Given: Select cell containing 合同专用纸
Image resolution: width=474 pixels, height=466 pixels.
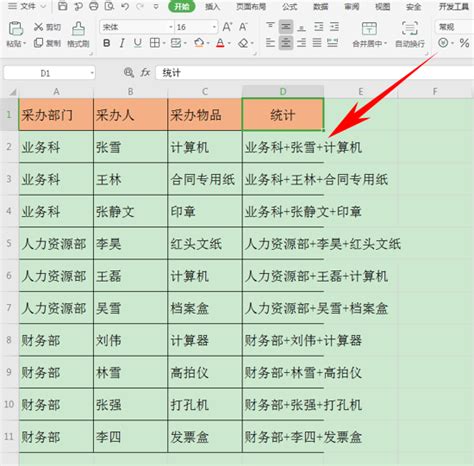Looking at the screenshot, I should (x=205, y=179).
